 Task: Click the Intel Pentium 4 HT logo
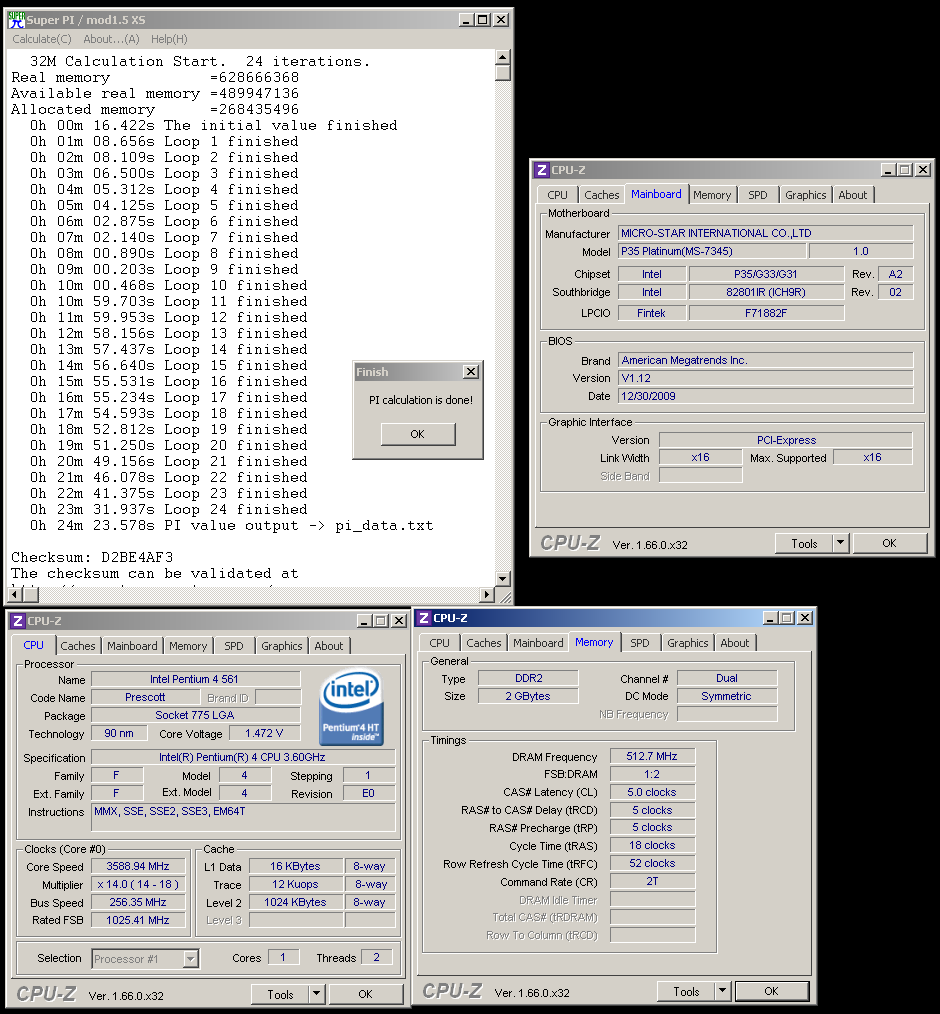pos(351,706)
